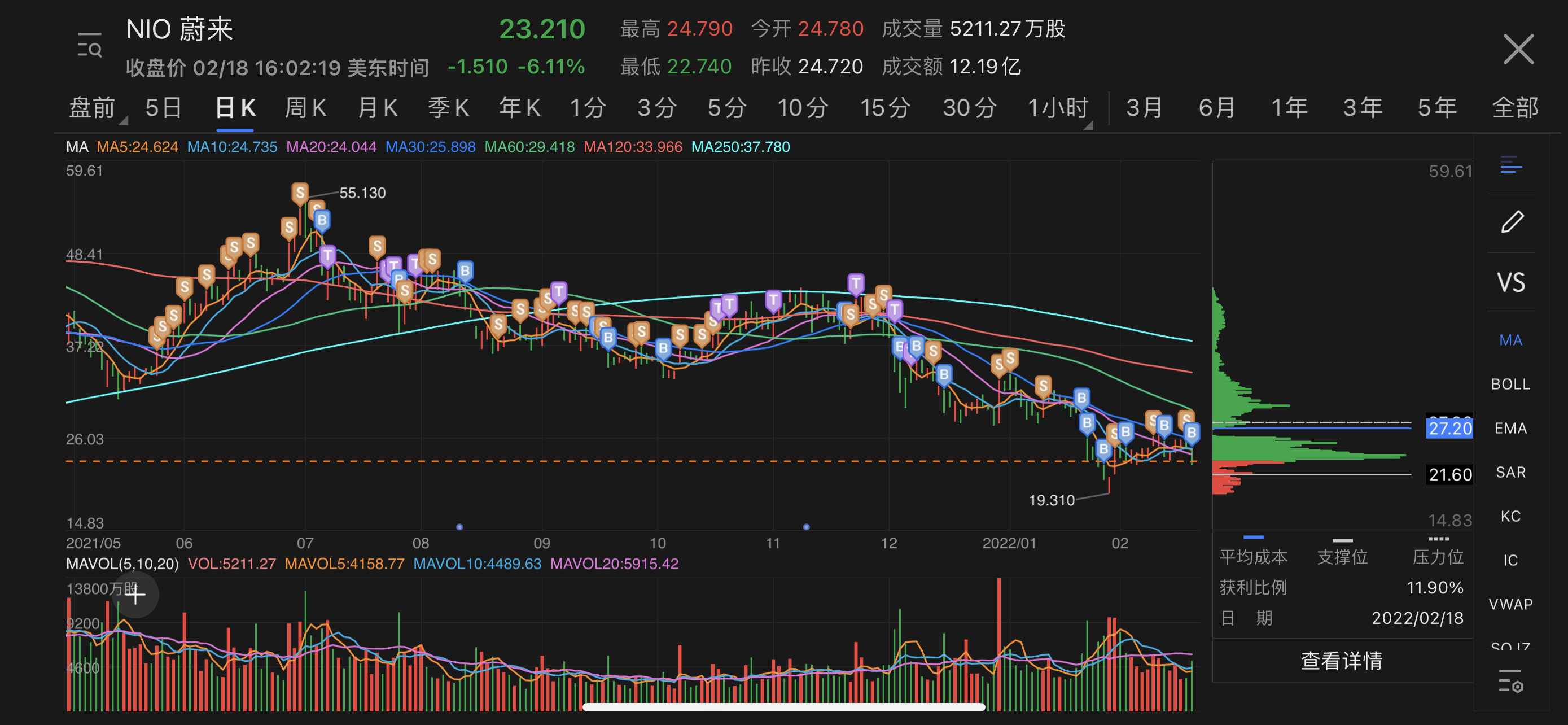Switch to the 周K weekly chart tab
The width and height of the screenshot is (1568, 725).
tap(306, 108)
